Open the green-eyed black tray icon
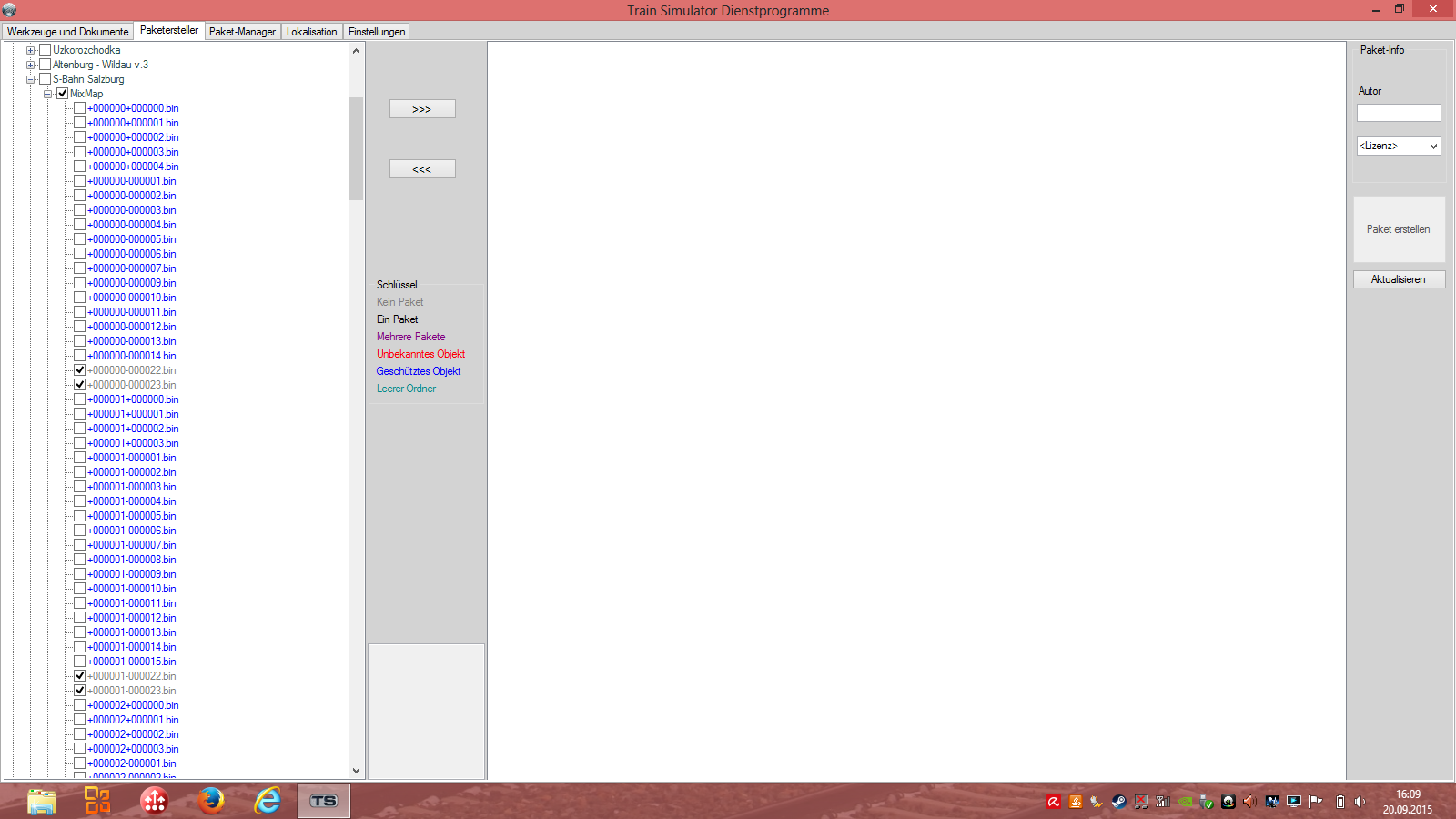This screenshot has width=1456, height=819. pos(1228,802)
